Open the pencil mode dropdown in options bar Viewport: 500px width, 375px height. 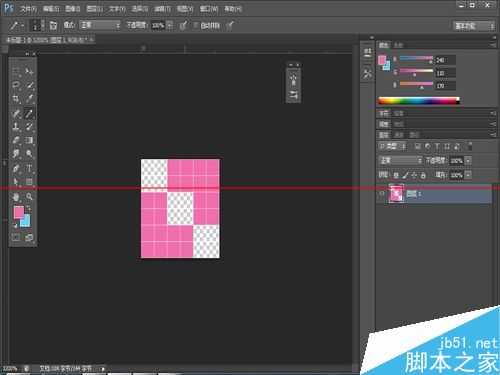coord(100,25)
